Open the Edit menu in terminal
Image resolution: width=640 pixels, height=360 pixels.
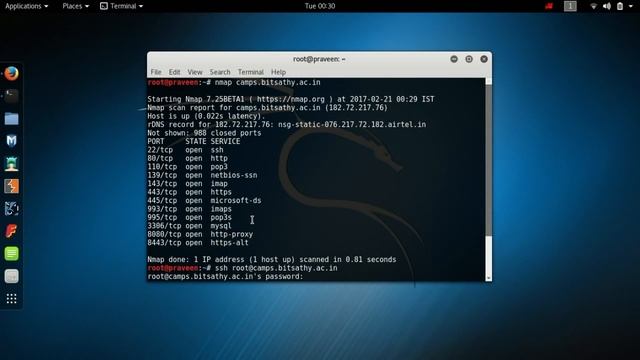pos(174,72)
